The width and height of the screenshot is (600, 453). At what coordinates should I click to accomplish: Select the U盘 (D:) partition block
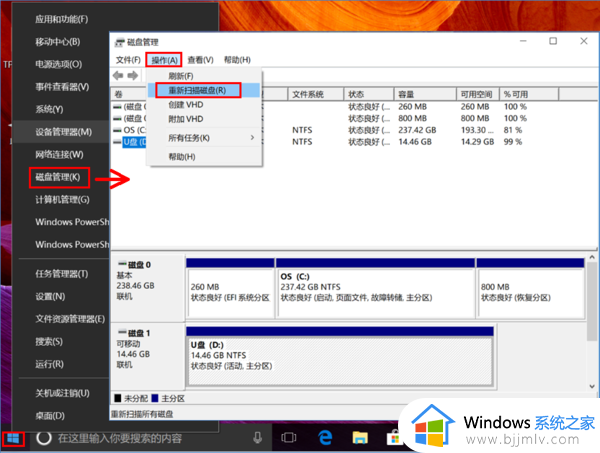coord(339,355)
